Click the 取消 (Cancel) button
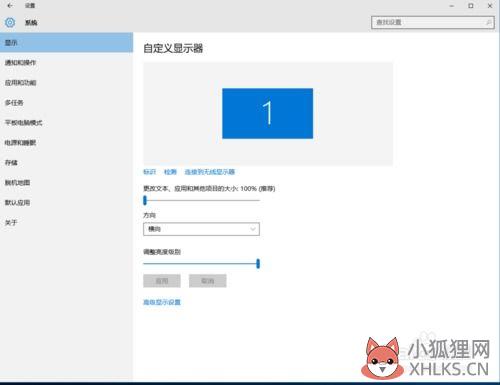 click(208, 281)
